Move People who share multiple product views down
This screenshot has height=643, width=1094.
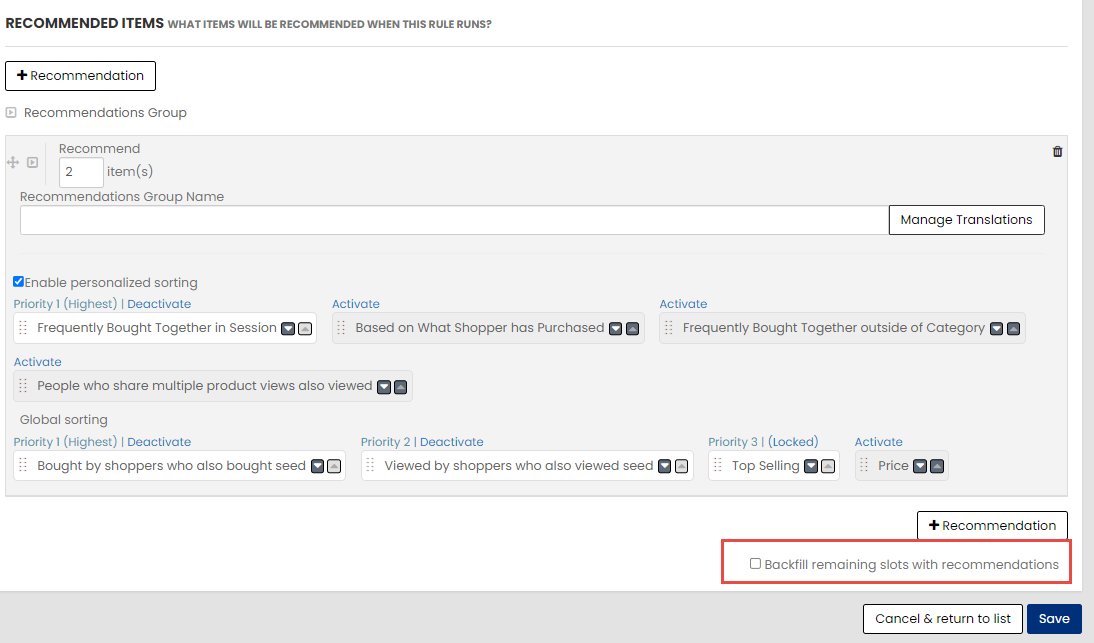pos(384,387)
